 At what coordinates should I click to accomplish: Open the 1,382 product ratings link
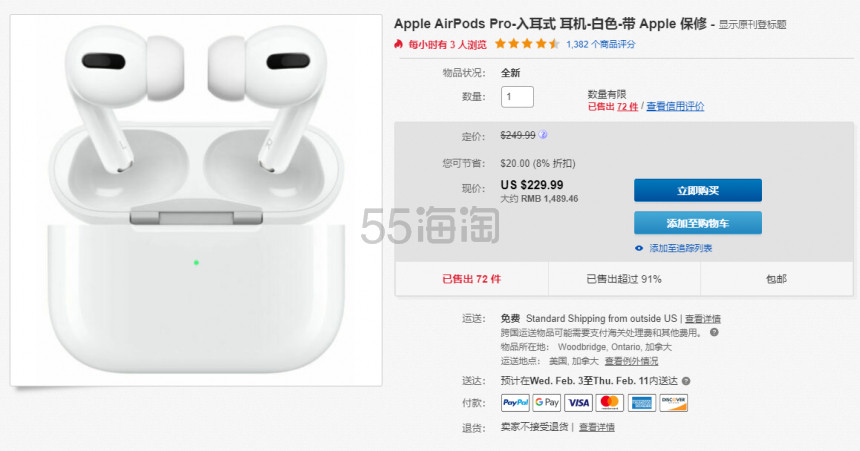click(601, 44)
